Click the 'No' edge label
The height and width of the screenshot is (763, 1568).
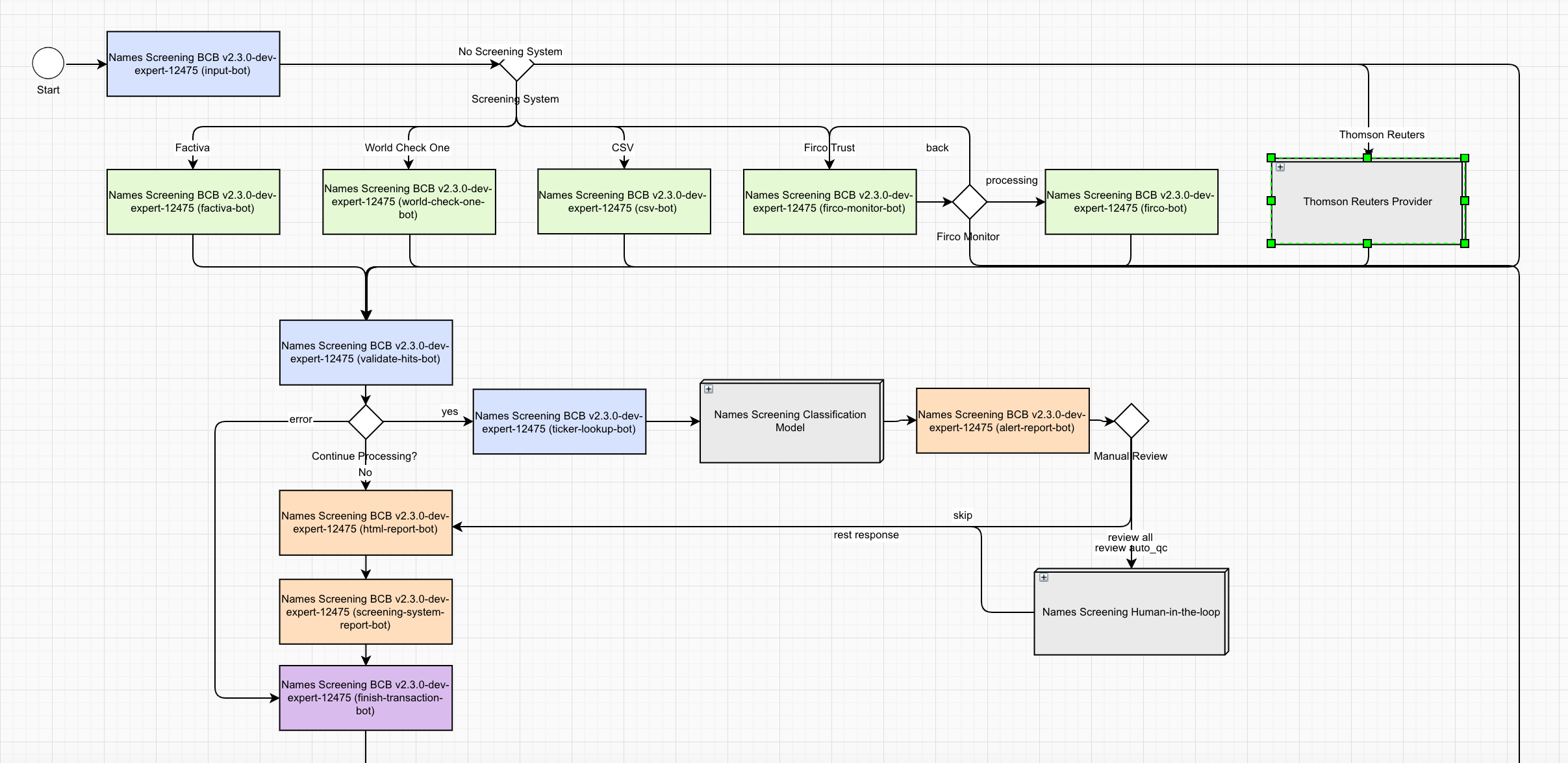pyautogui.click(x=365, y=472)
